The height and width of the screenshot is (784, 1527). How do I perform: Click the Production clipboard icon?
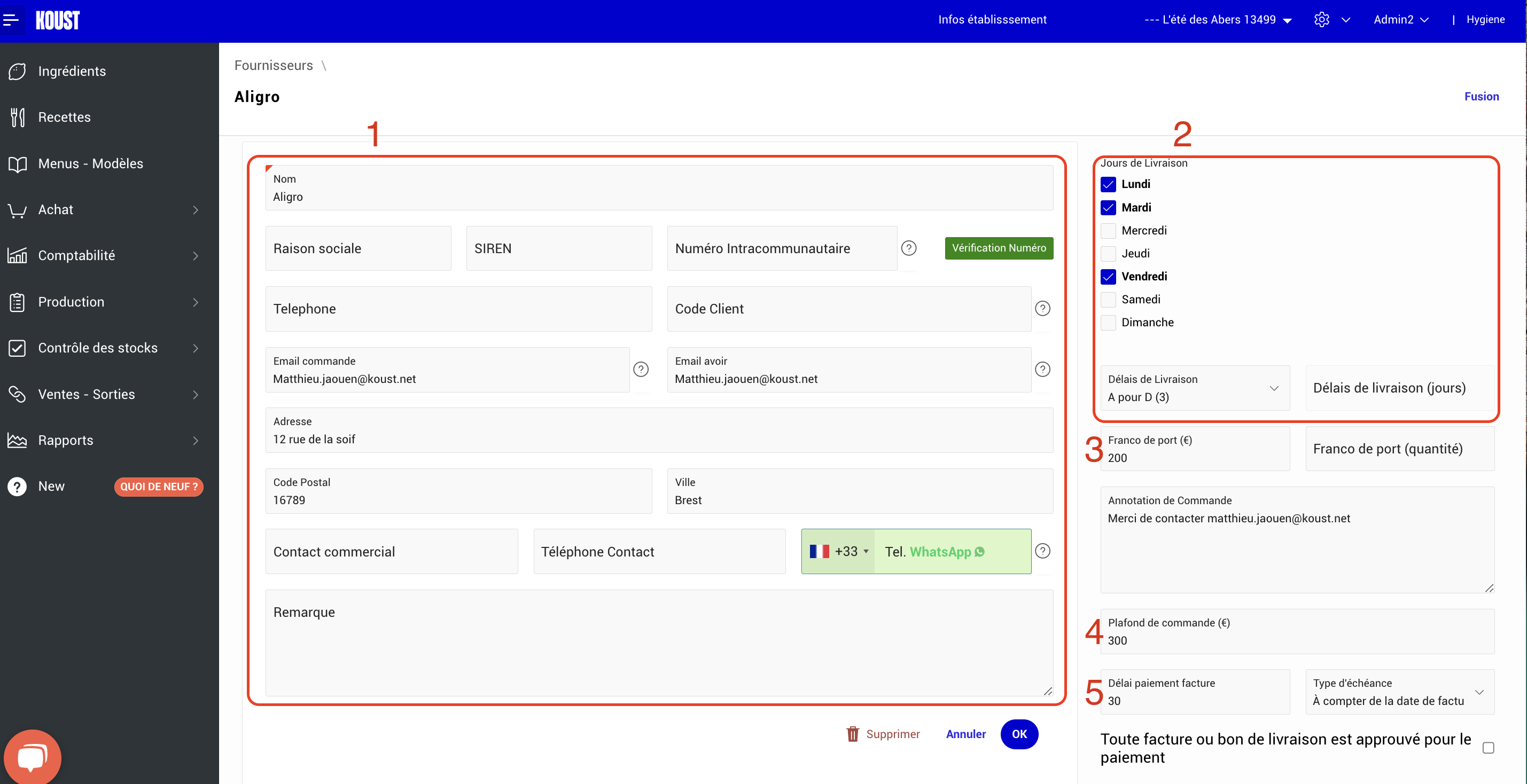17,302
